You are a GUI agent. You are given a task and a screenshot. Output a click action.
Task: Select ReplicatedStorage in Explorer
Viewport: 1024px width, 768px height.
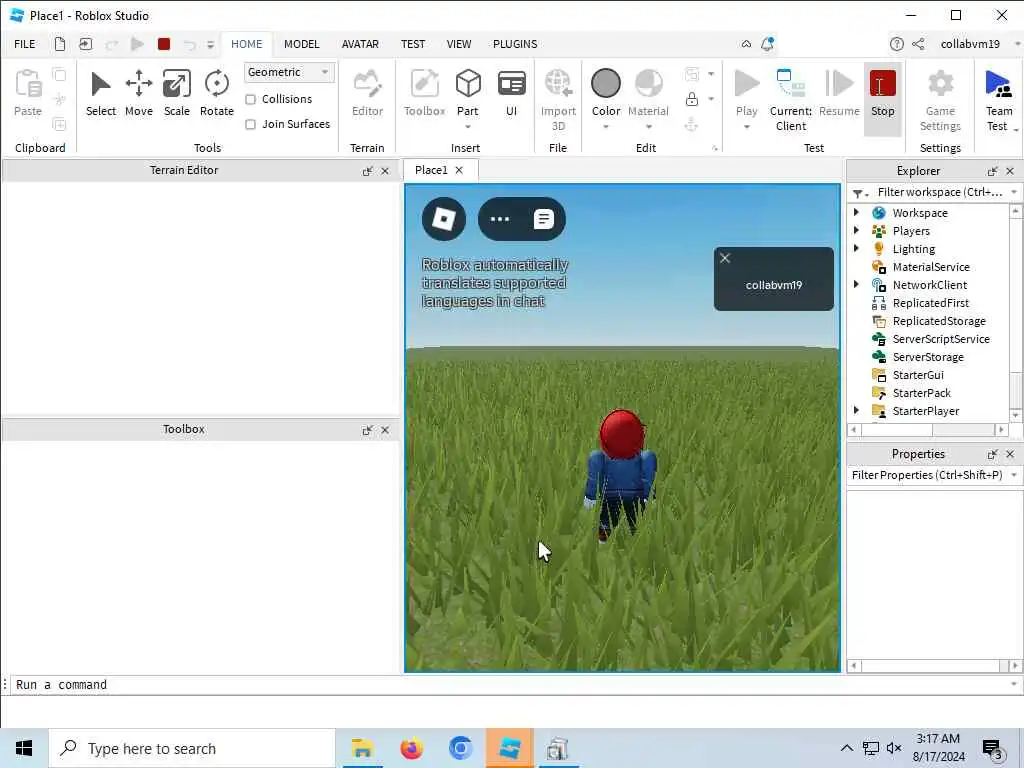(939, 321)
